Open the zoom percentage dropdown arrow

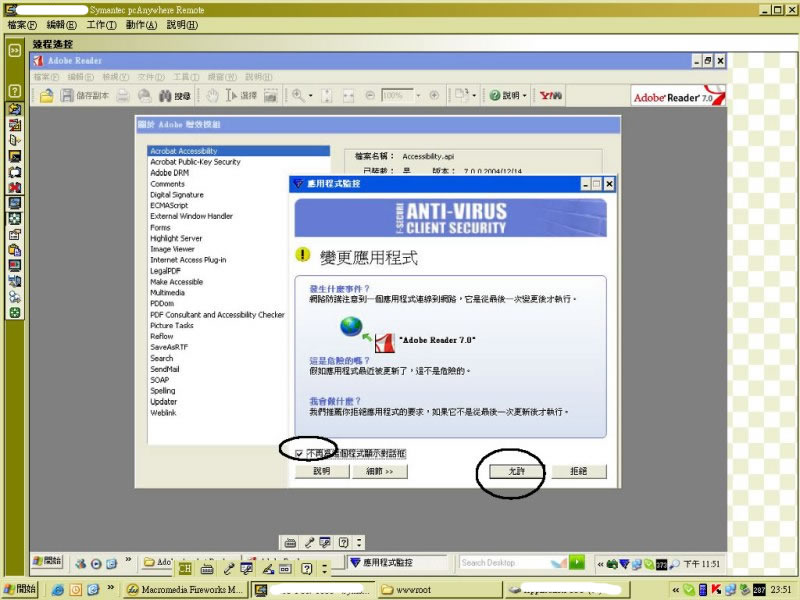[418, 95]
